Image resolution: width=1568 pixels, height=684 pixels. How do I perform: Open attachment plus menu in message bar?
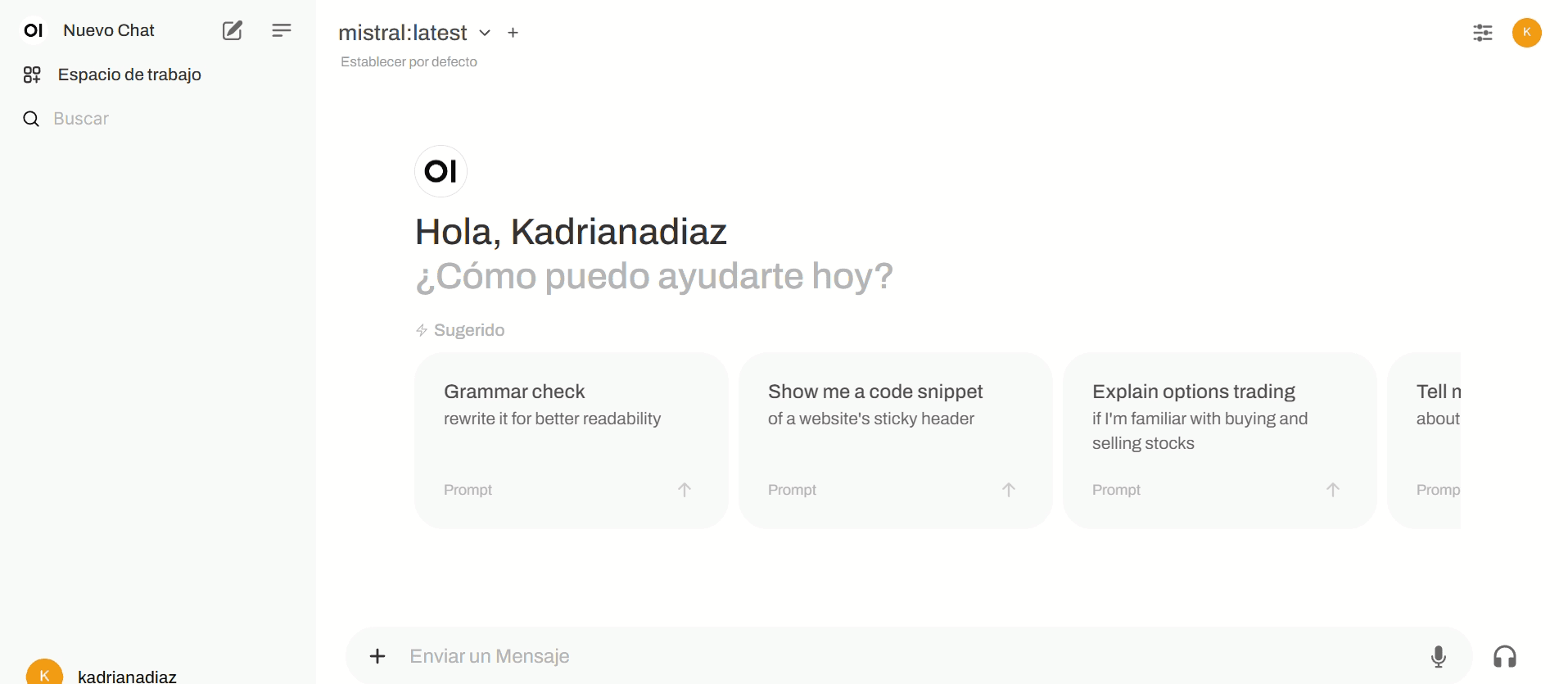point(377,656)
